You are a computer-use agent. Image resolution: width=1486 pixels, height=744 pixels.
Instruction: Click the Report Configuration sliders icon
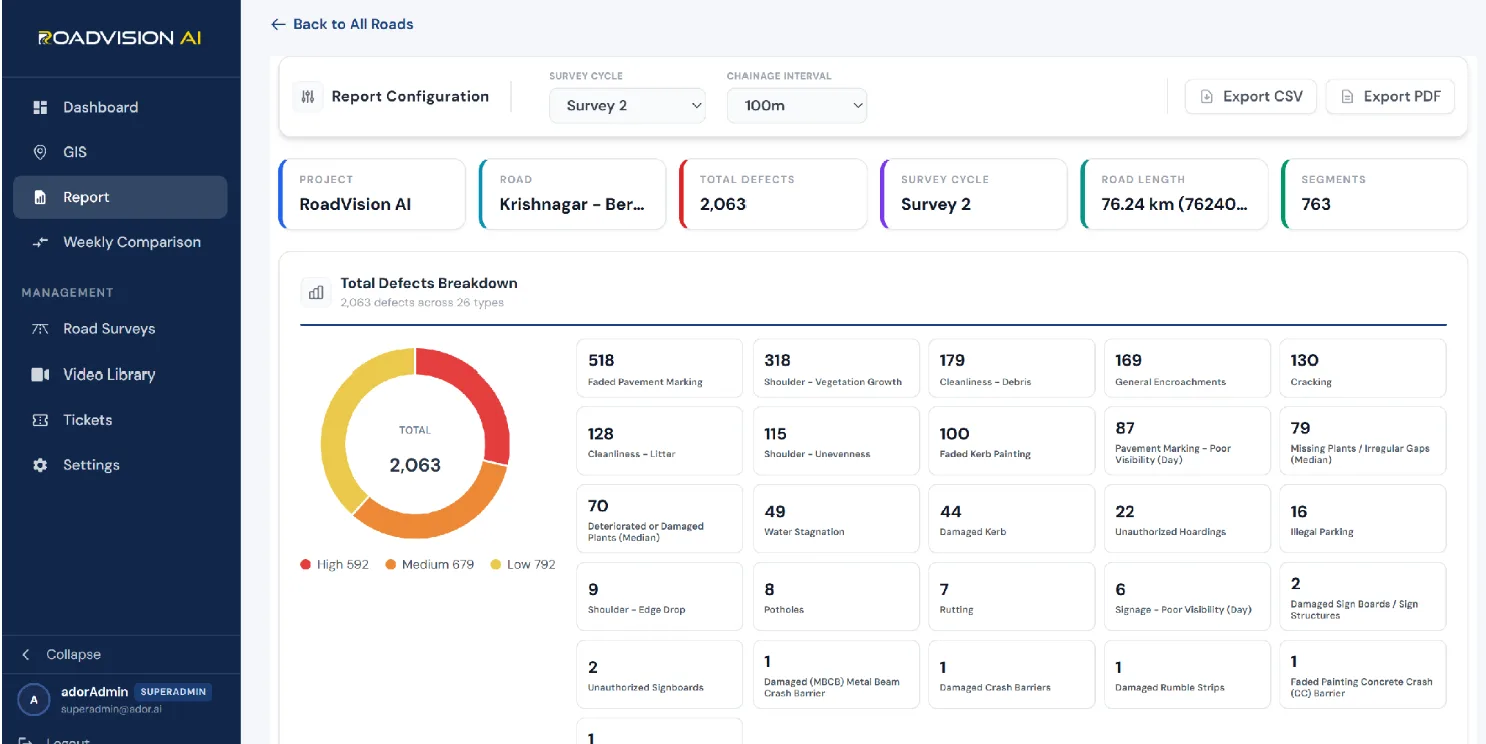pos(308,97)
